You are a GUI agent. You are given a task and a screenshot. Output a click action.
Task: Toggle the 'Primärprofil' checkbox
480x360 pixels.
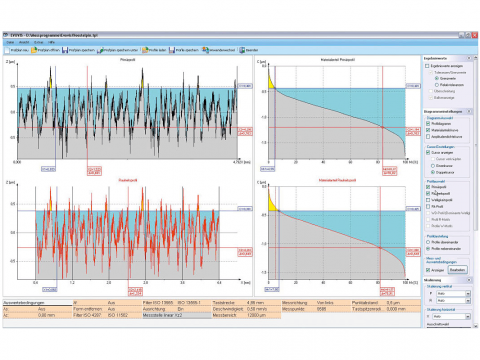(428, 187)
